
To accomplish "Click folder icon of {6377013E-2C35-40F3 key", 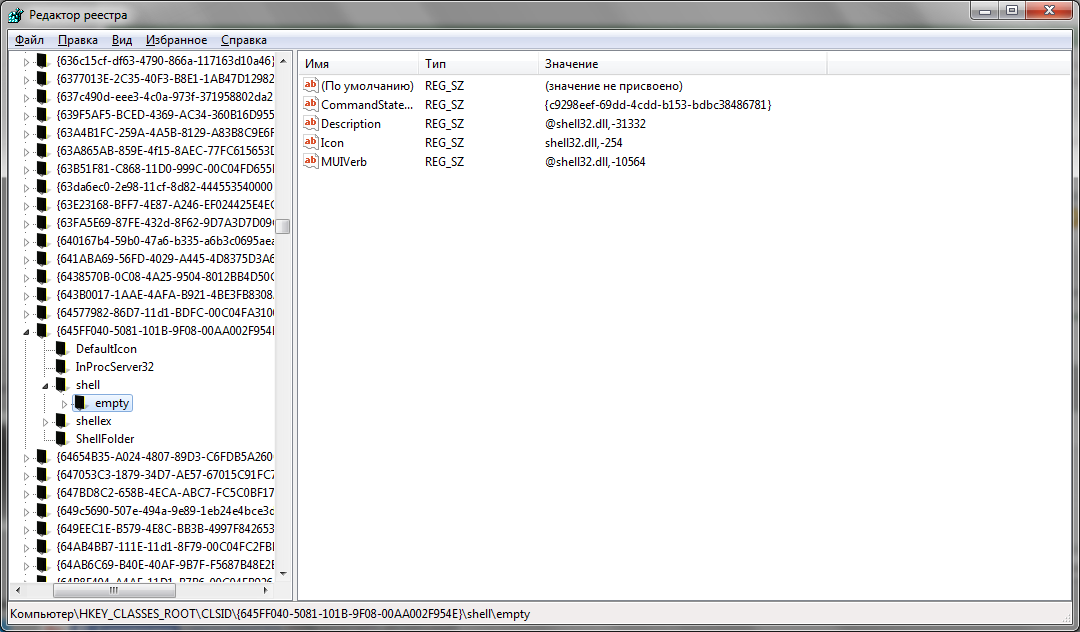I will point(42,78).
